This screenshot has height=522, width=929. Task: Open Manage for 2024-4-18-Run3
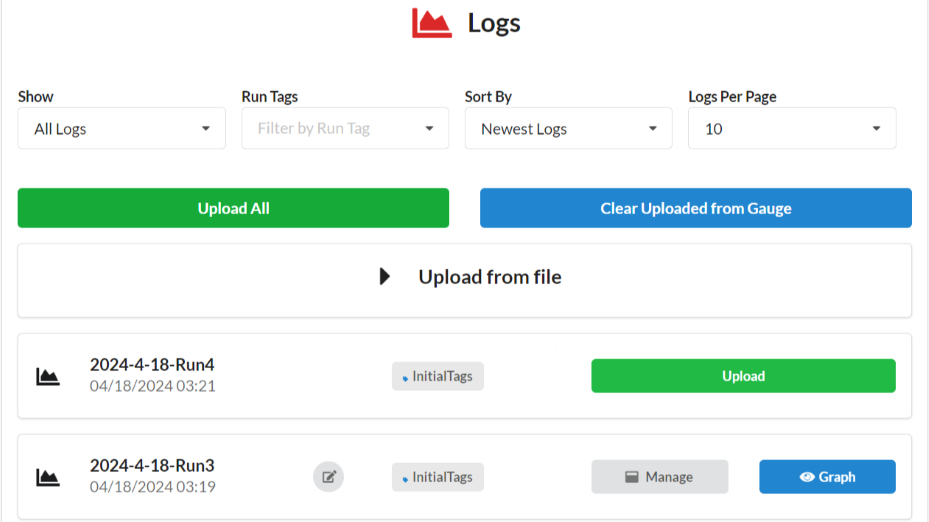pyautogui.click(x=659, y=477)
